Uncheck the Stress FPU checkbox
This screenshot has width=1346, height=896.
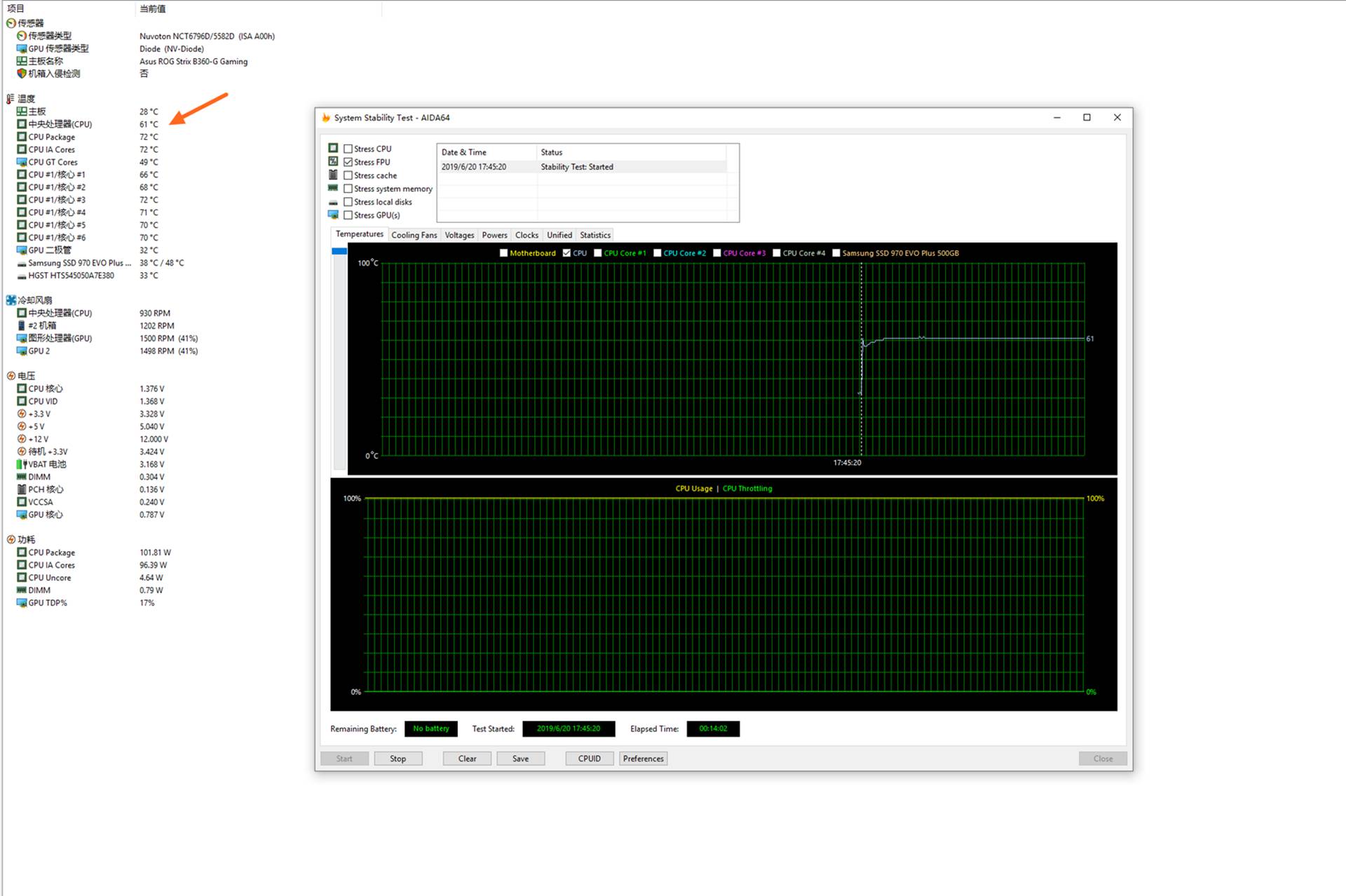tap(348, 162)
